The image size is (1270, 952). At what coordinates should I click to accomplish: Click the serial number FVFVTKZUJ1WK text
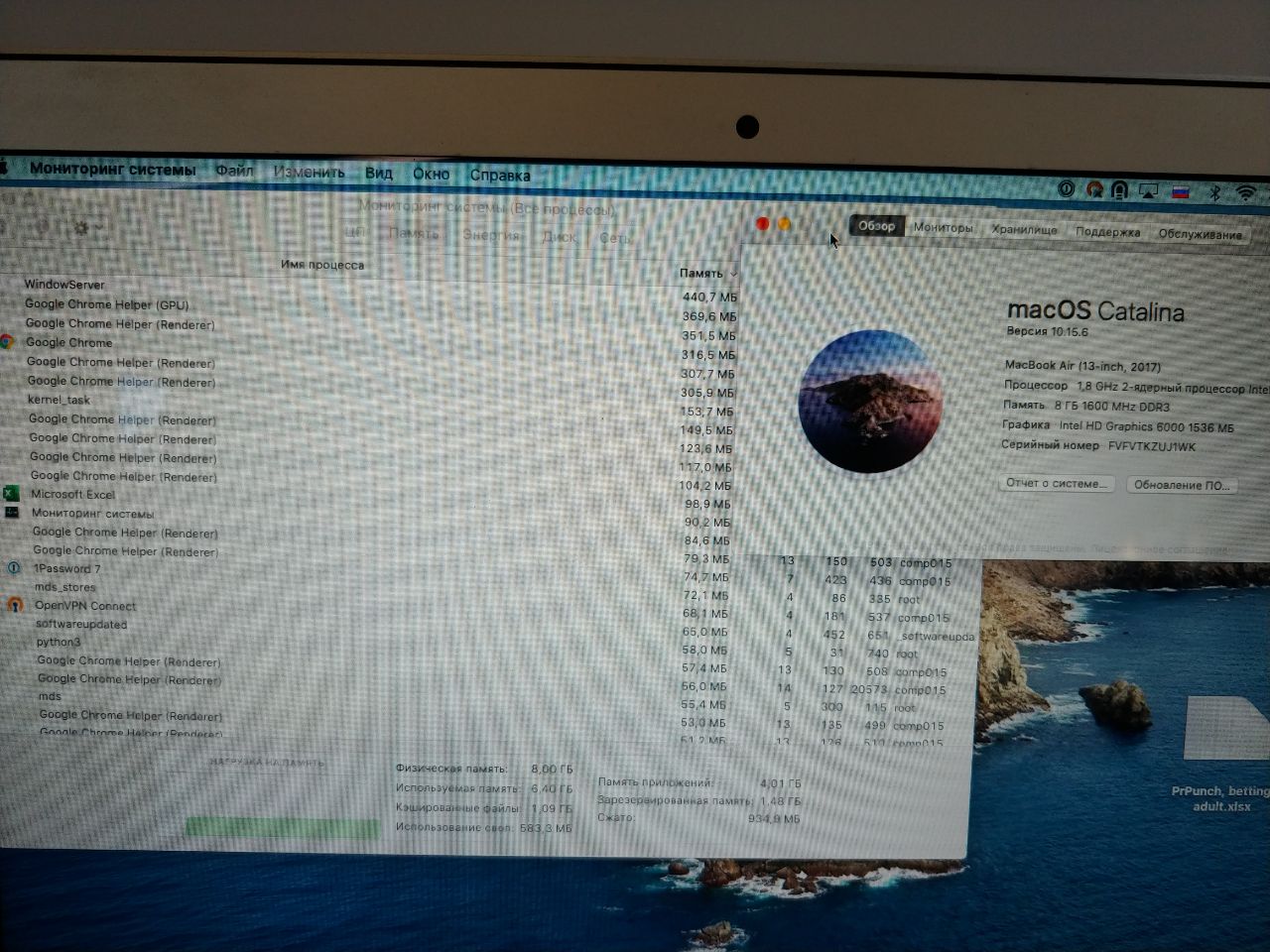[x=1152, y=446]
